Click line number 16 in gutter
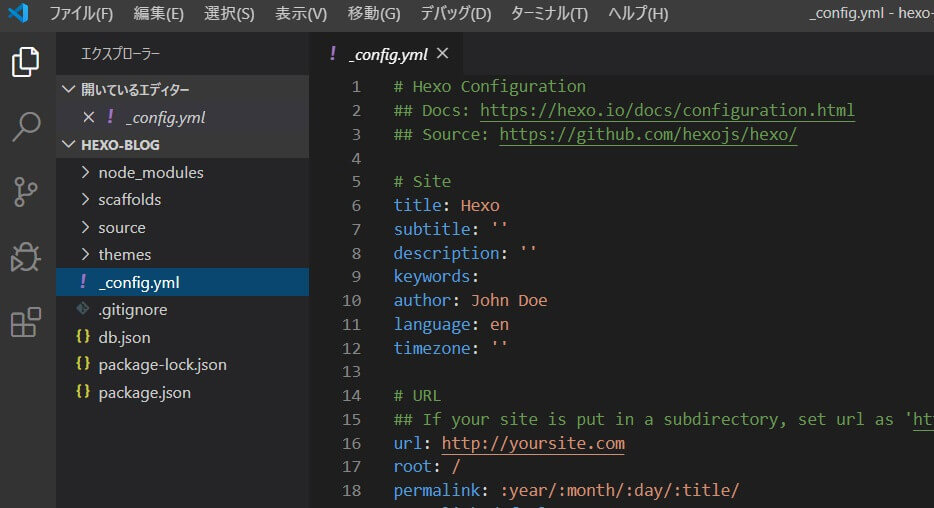 pyautogui.click(x=351, y=443)
